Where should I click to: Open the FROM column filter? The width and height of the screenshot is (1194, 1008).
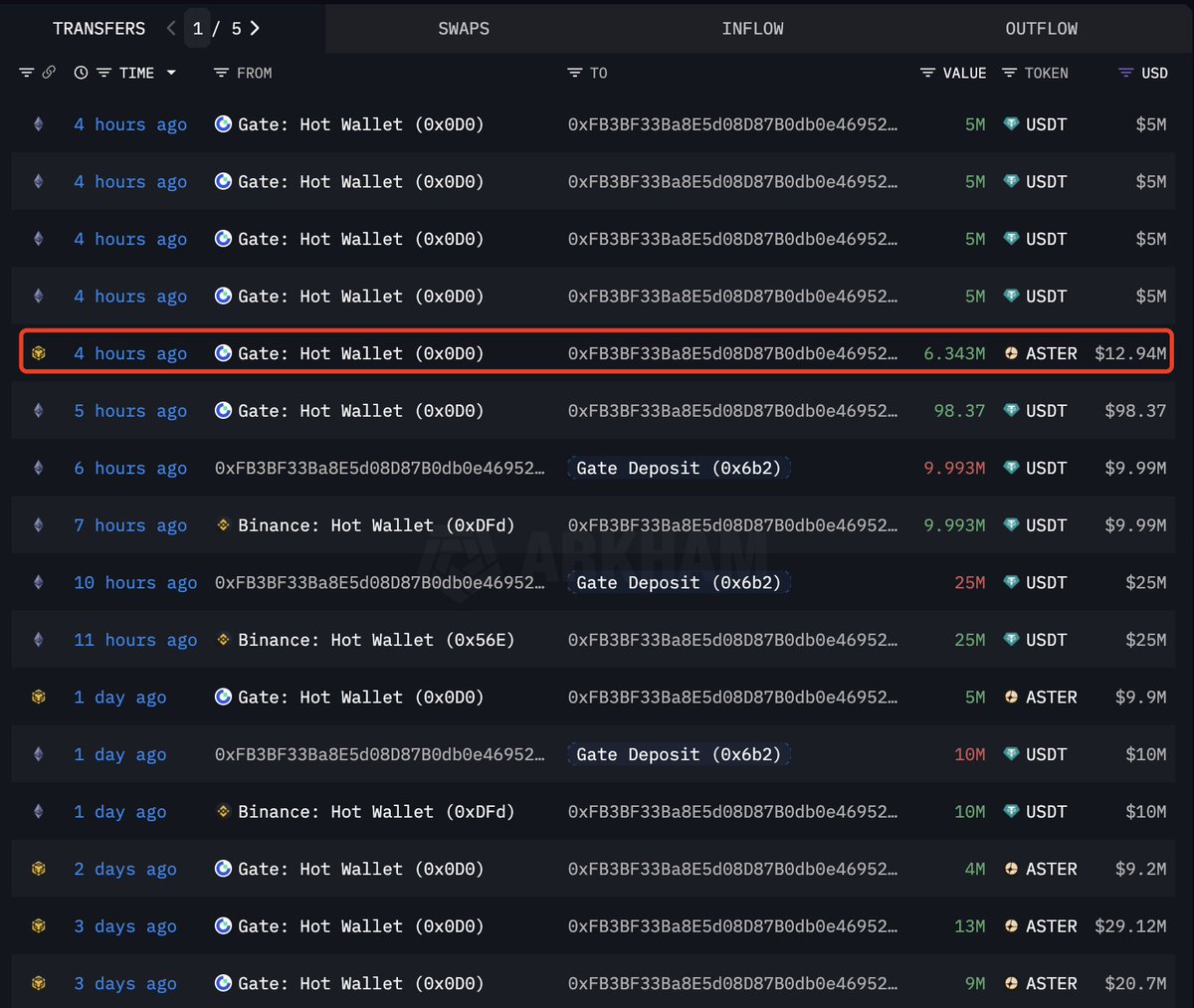tap(221, 73)
